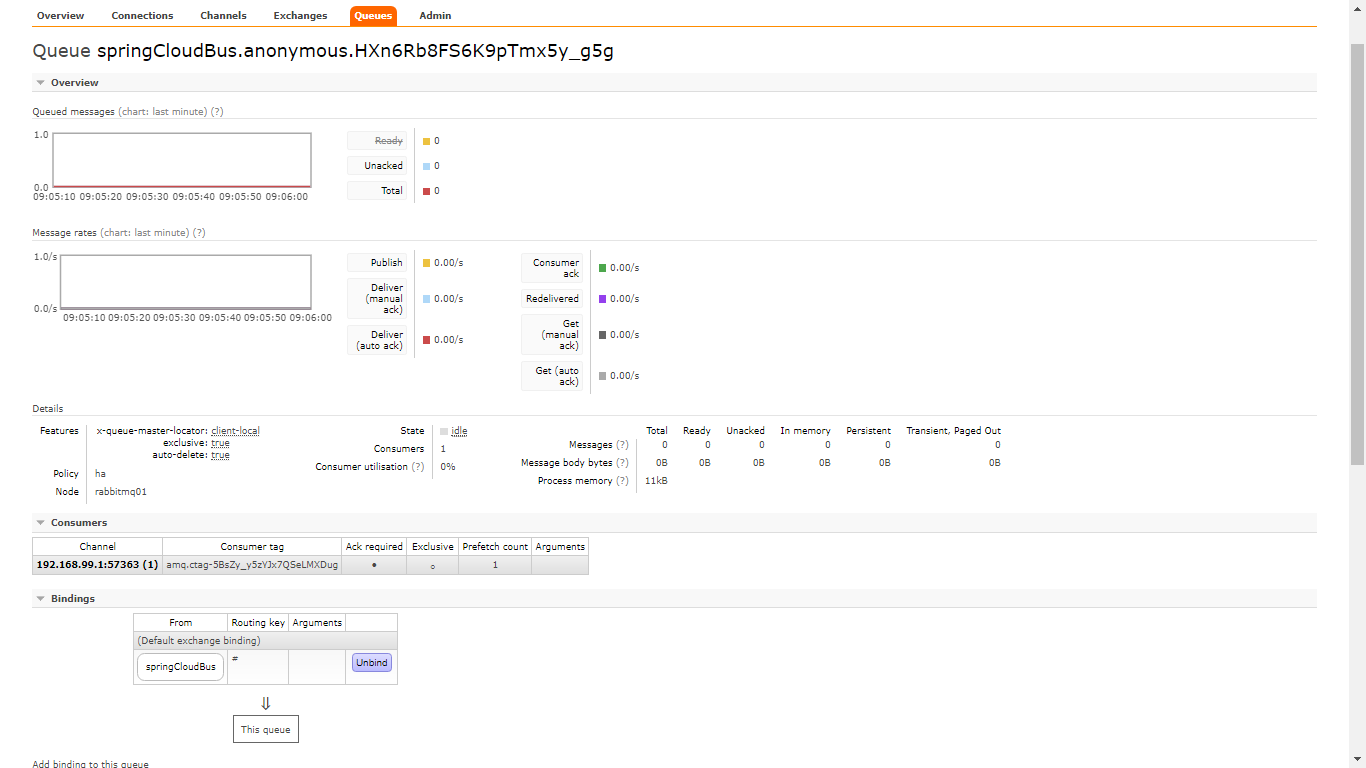Switch to the Overview tab
Image resolution: width=1366 pixels, height=768 pixels.
click(60, 15)
